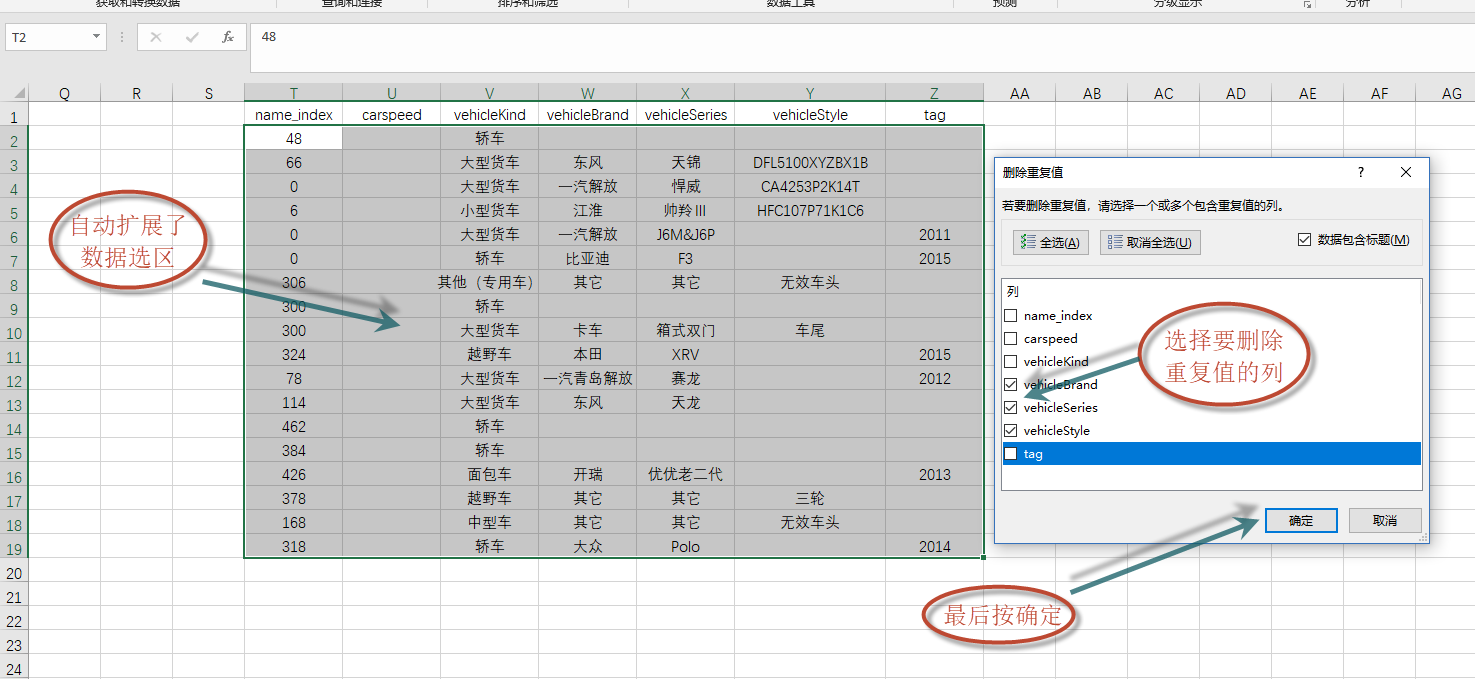Uncheck the vehicleSeries column checkbox
Viewport: 1475px width, 679px height.
coord(1013,407)
